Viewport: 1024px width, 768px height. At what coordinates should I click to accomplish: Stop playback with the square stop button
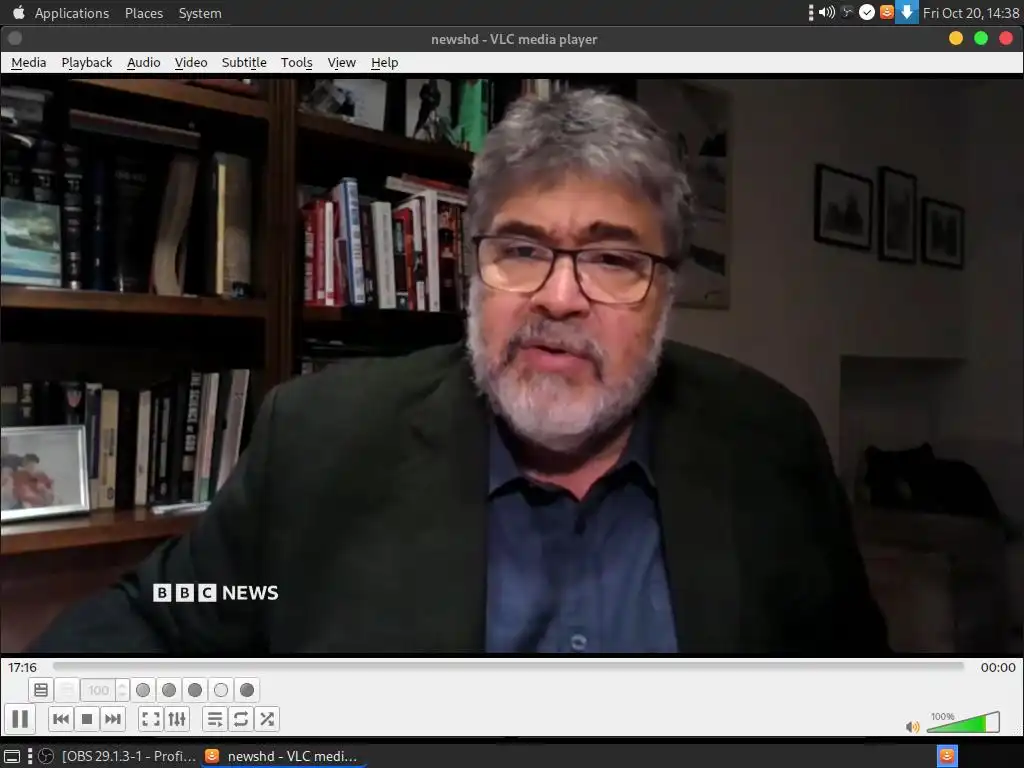coord(87,719)
